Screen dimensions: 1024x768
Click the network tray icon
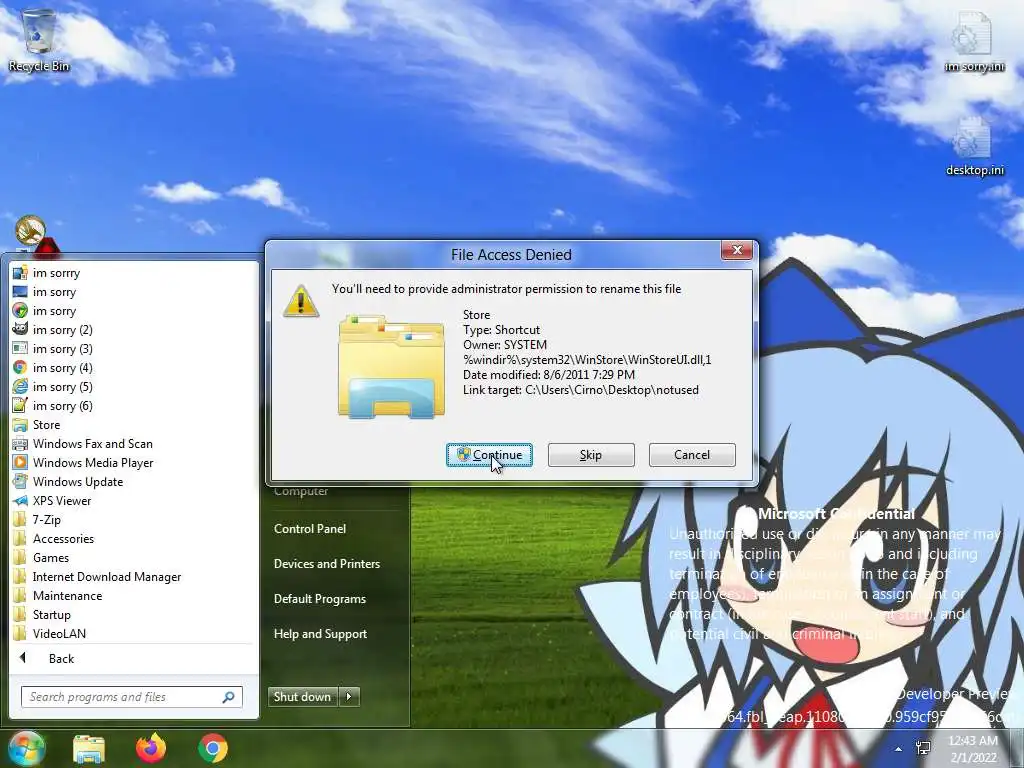924,749
